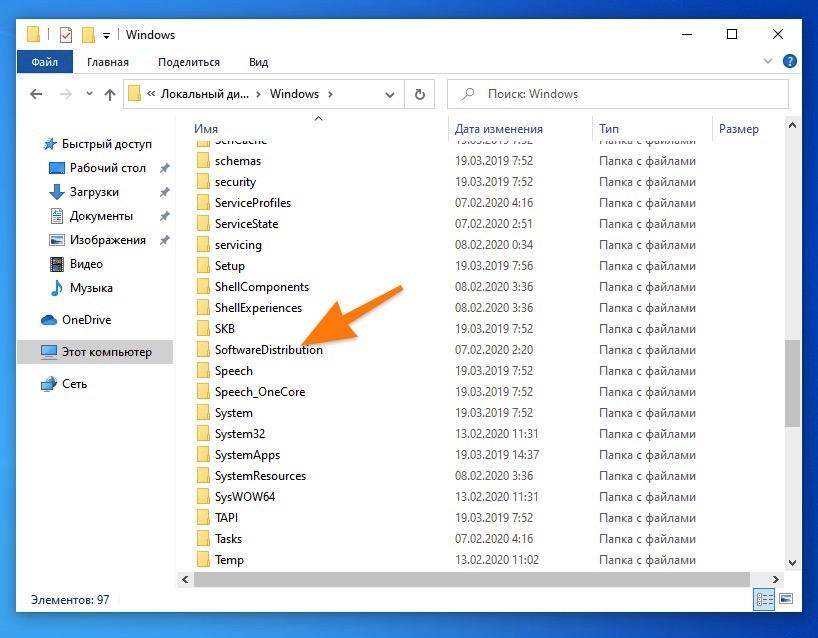
Task: Open Загрузки in the sidebar
Action: (x=94, y=192)
